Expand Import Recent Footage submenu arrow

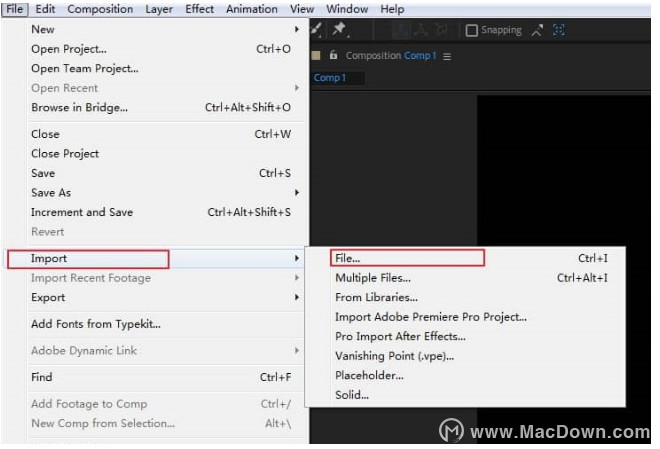coord(297,278)
